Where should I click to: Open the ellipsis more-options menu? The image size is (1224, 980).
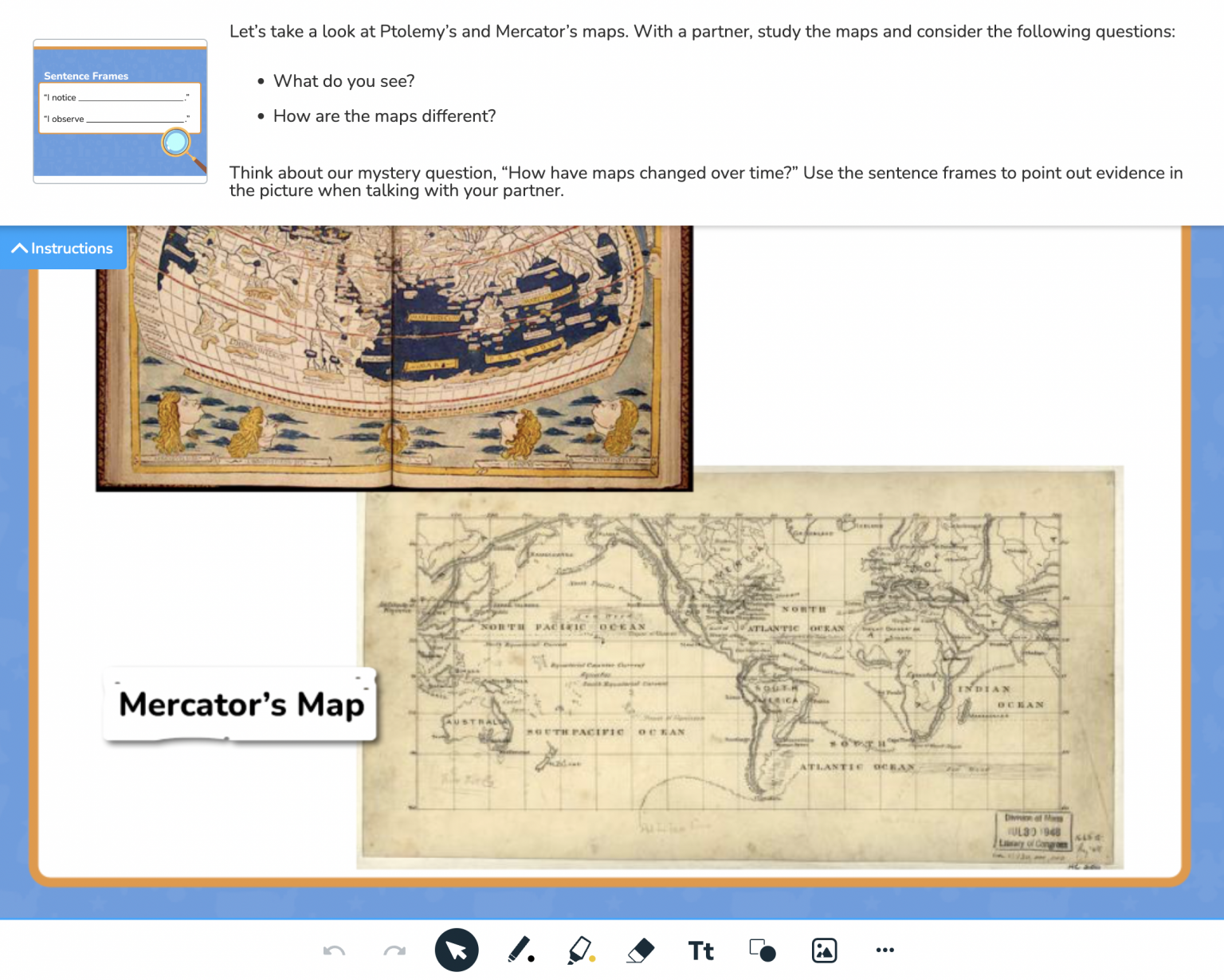click(x=885, y=950)
